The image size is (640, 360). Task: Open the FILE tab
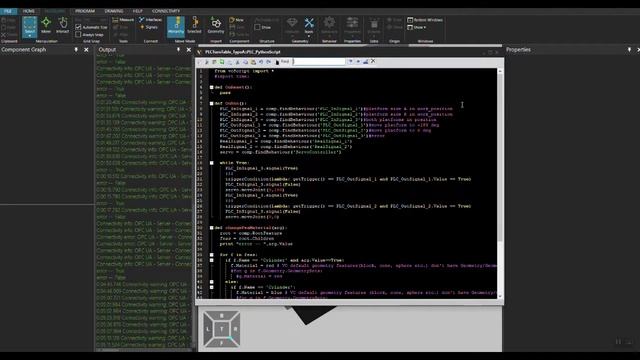coord(8,11)
